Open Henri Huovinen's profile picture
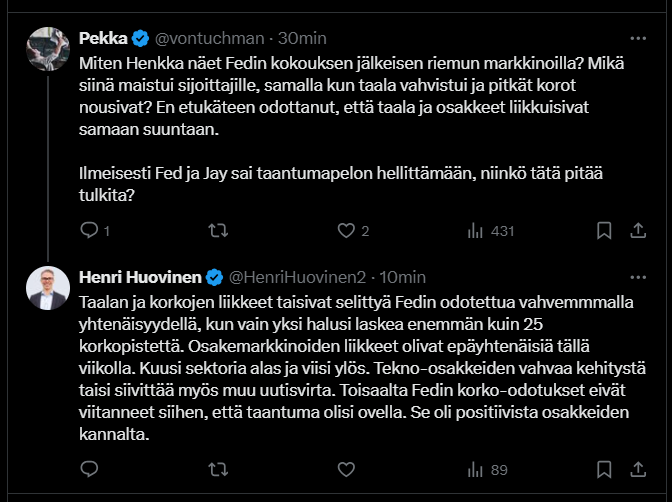 pyautogui.click(x=47, y=286)
